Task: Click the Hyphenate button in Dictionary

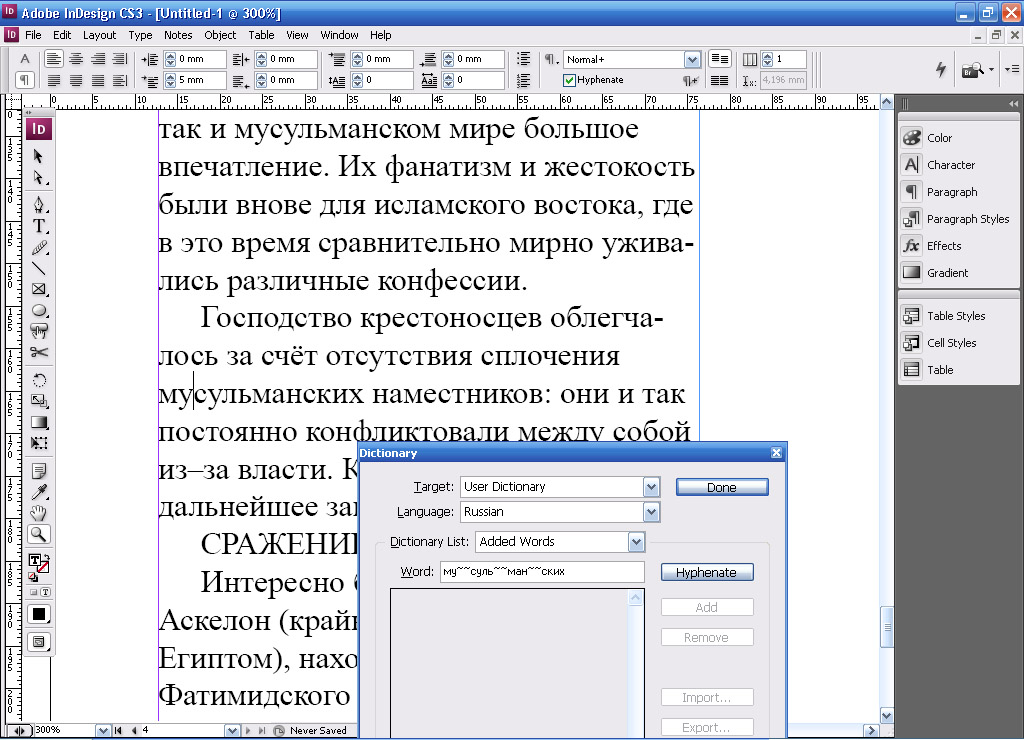Action: pyautogui.click(x=707, y=572)
